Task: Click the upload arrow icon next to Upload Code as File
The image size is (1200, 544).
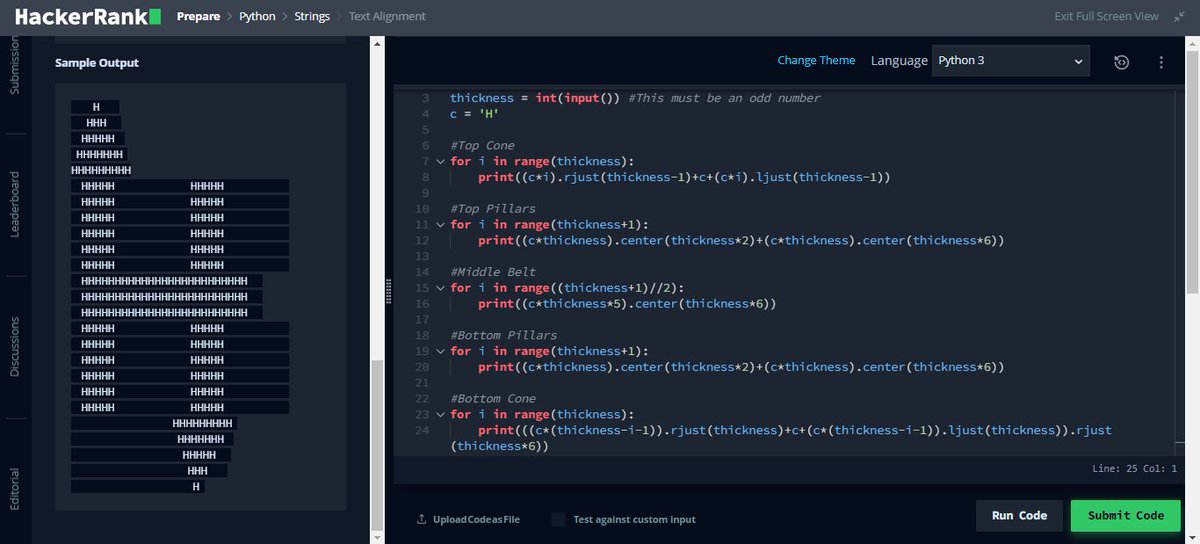Action: tap(421, 519)
